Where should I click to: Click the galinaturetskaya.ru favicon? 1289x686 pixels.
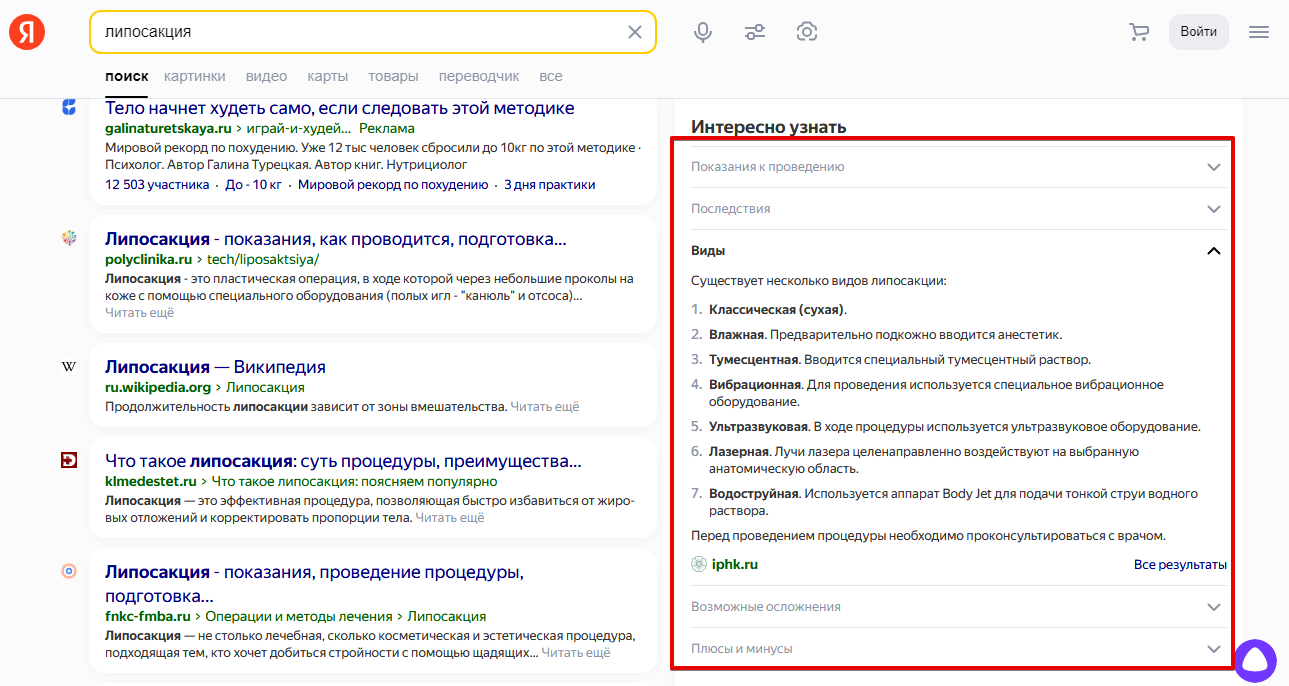pyautogui.click(x=69, y=107)
